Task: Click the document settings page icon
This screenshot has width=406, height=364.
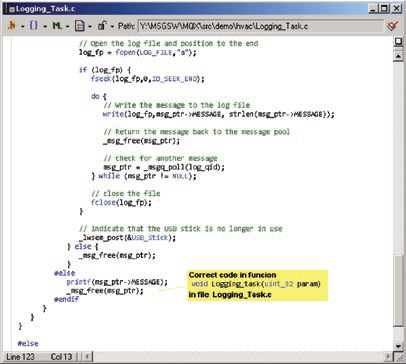Action: pyautogui.click(x=79, y=26)
